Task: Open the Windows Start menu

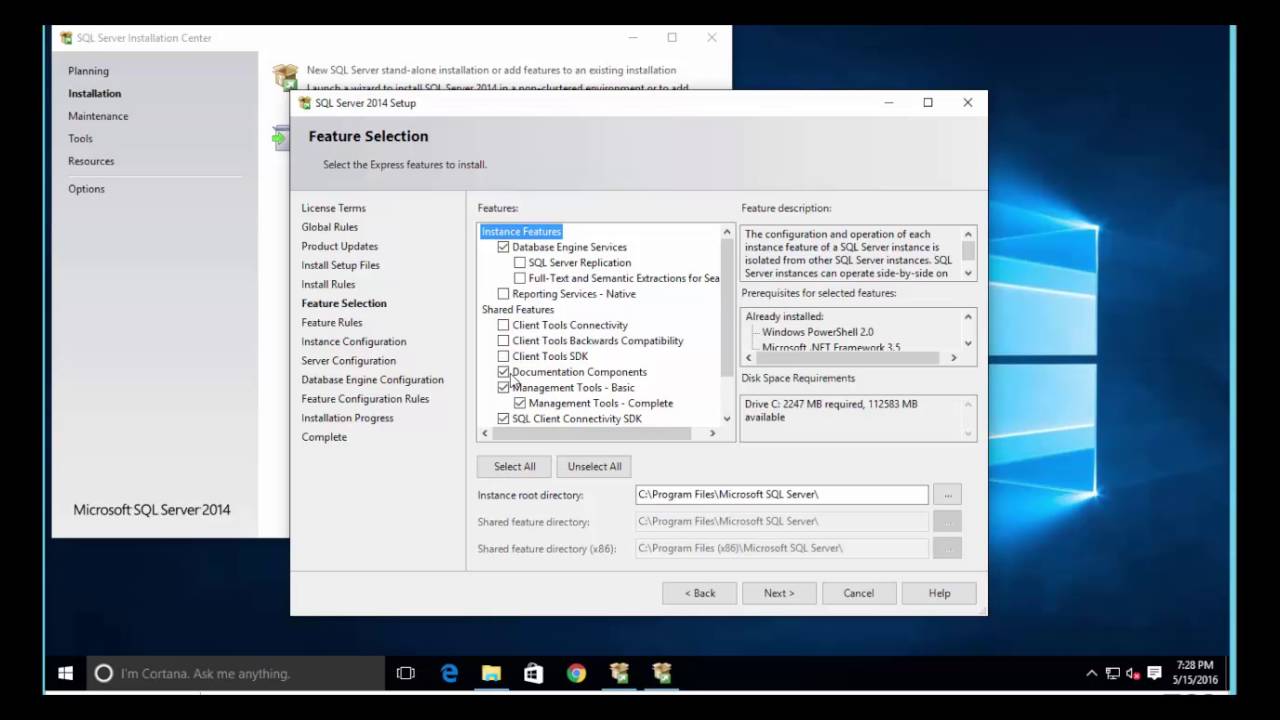Action: (65, 673)
